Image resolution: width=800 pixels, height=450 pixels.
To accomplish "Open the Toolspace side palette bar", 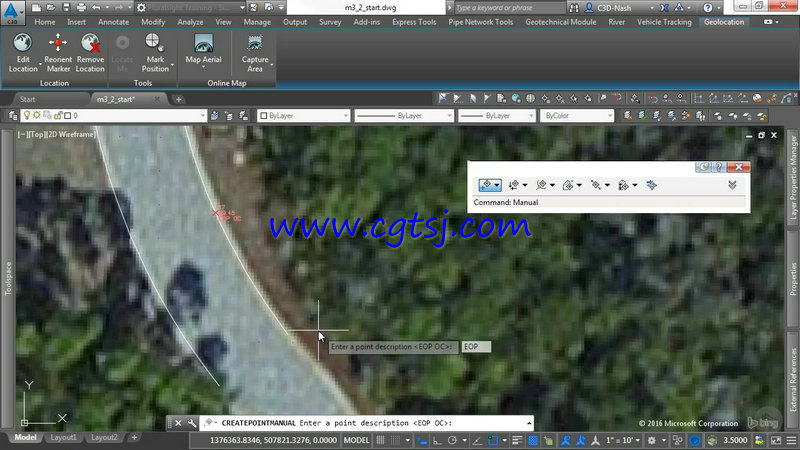I will (8, 279).
